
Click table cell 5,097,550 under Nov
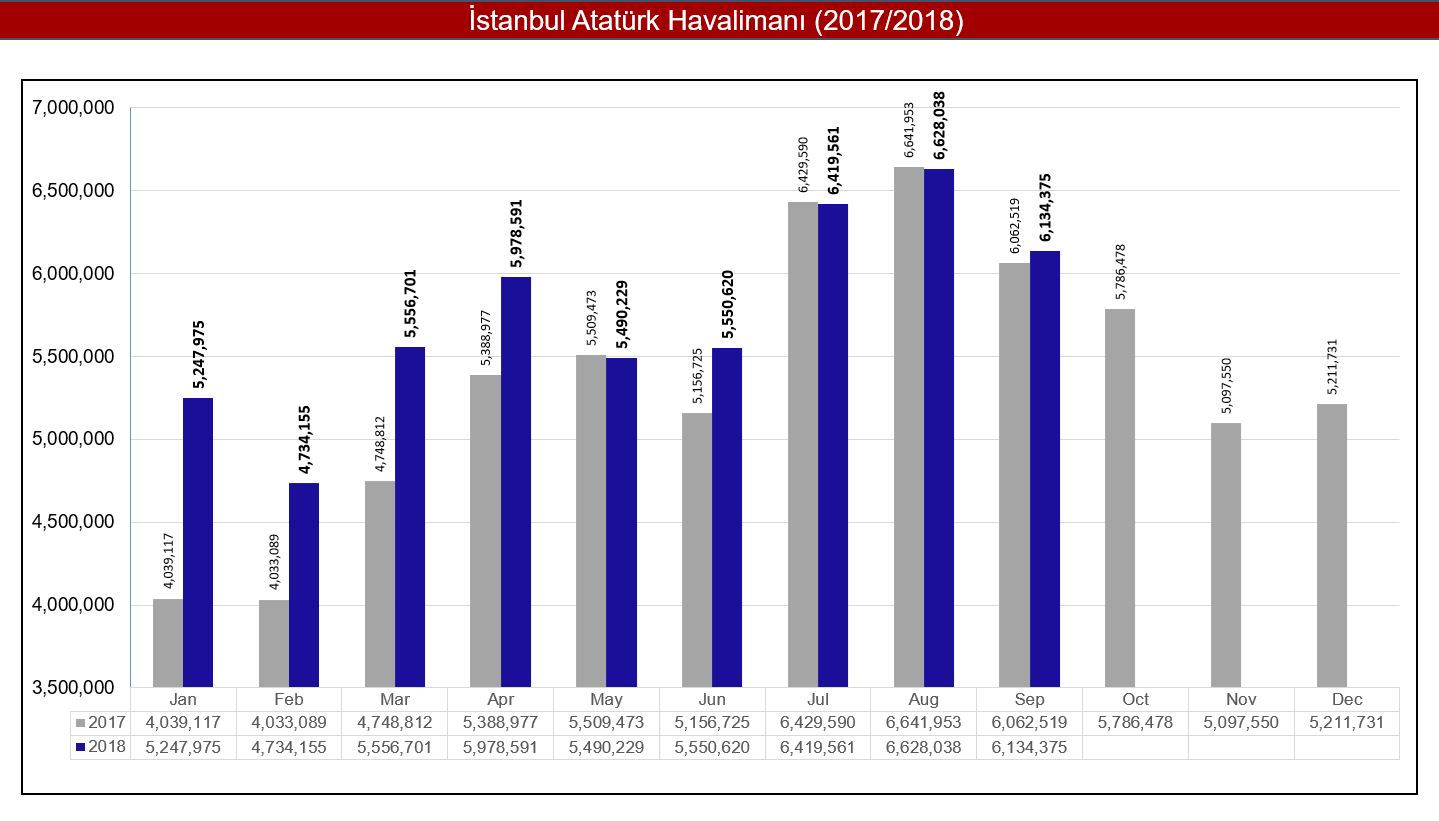pyautogui.click(x=1241, y=723)
